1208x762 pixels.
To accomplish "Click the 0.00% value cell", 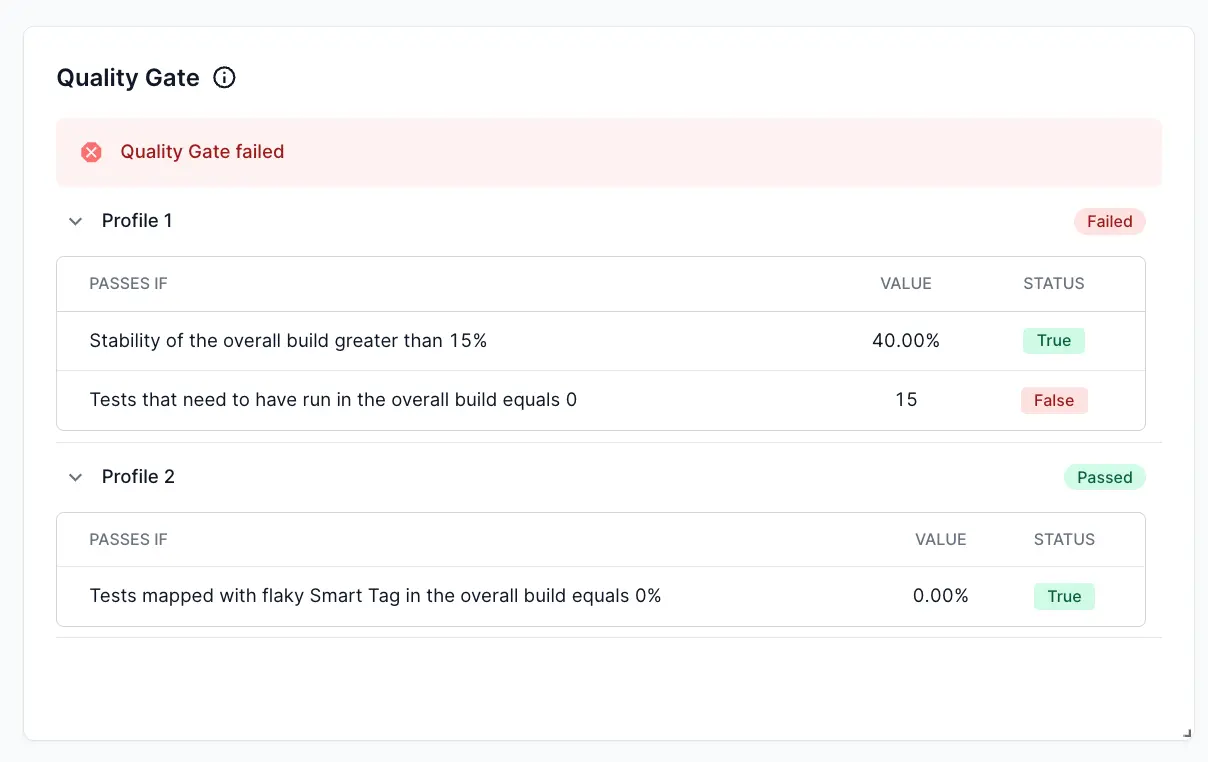I will (940, 597).
